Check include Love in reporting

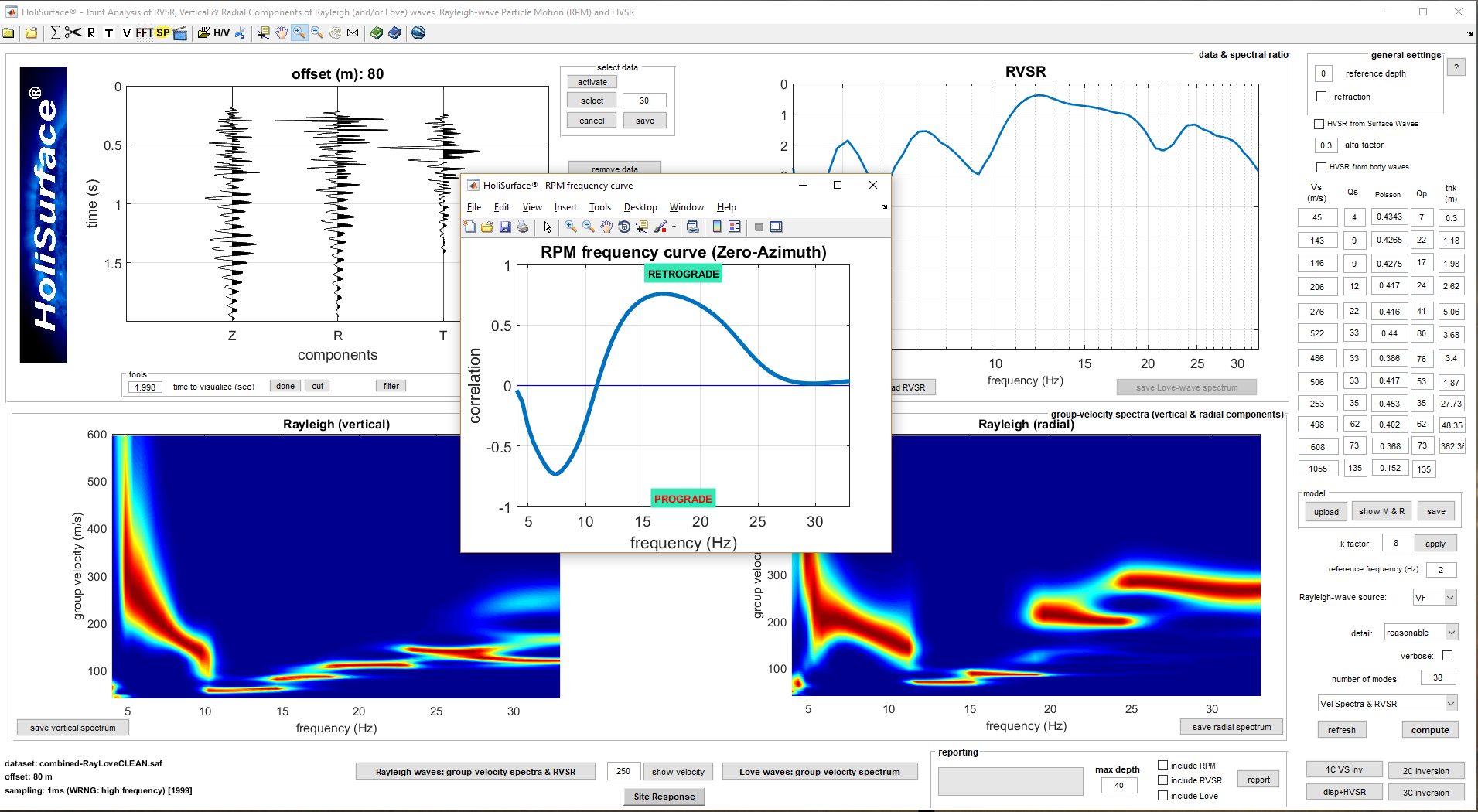(1162, 796)
